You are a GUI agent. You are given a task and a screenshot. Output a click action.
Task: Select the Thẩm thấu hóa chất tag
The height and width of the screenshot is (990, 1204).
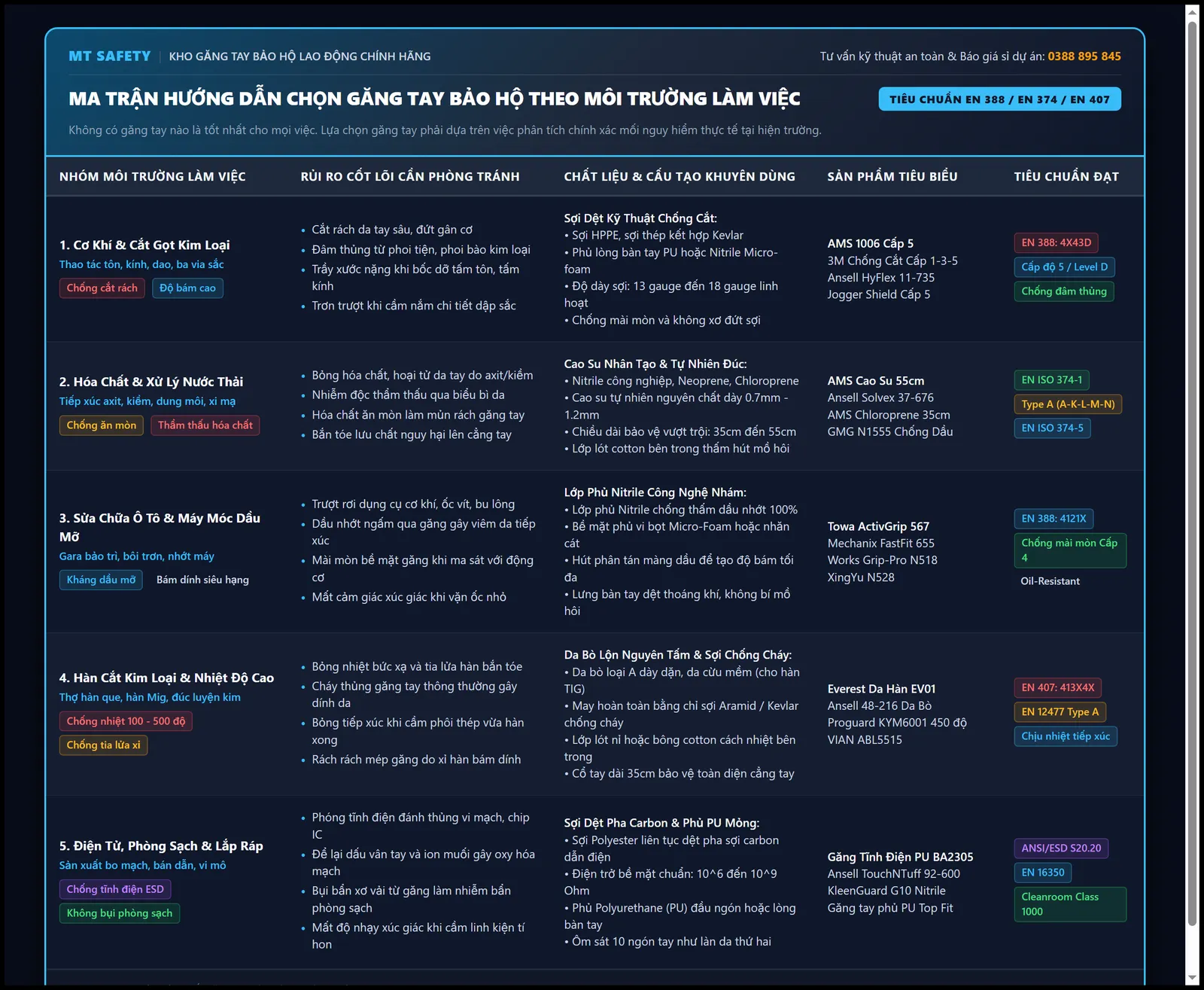tap(205, 425)
